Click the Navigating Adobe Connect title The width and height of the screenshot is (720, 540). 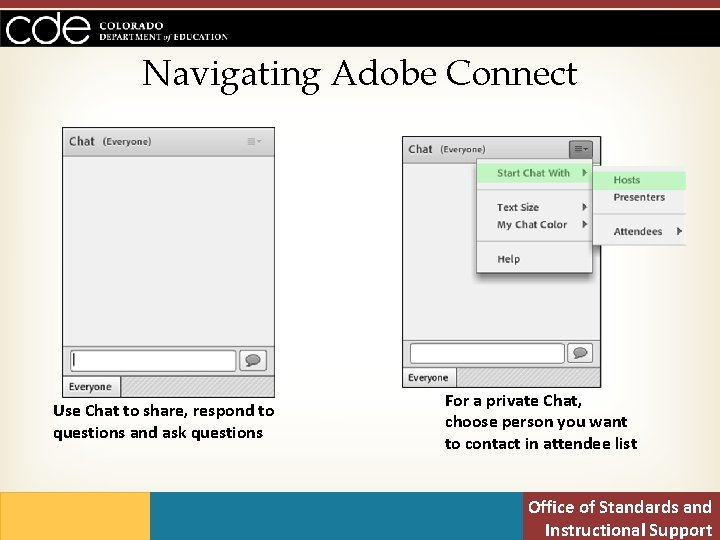coord(360,73)
